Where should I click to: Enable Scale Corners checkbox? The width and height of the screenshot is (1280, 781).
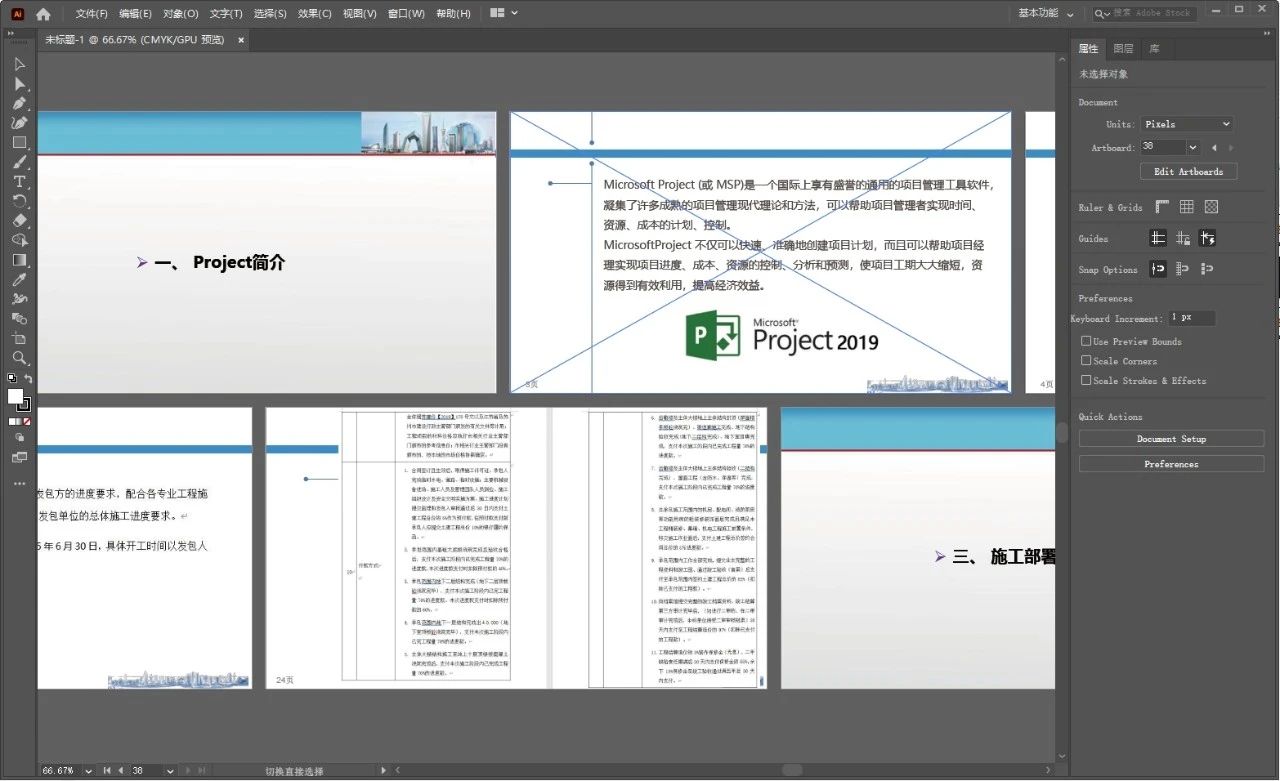(1086, 360)
